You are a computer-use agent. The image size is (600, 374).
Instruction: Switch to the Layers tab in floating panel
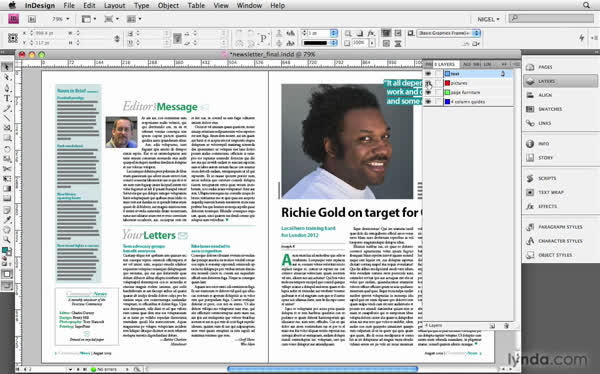[x=445, y=64]
